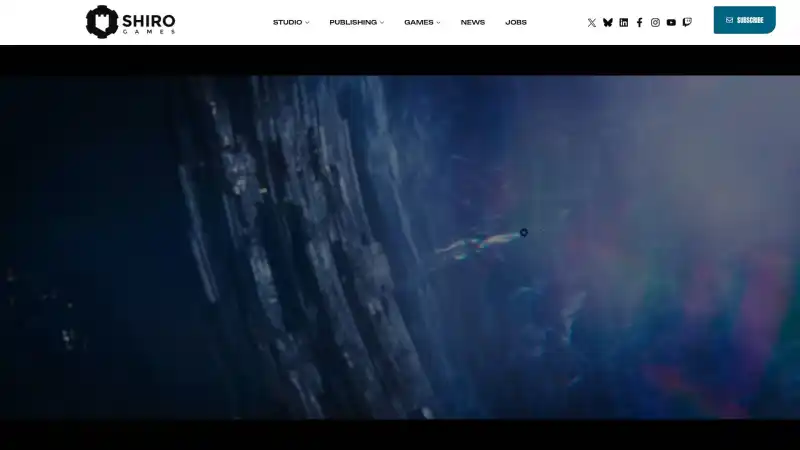The width and height of the screenshot is (800, 450).
Task: Go to the News page
Action: [x=472, y=22]
